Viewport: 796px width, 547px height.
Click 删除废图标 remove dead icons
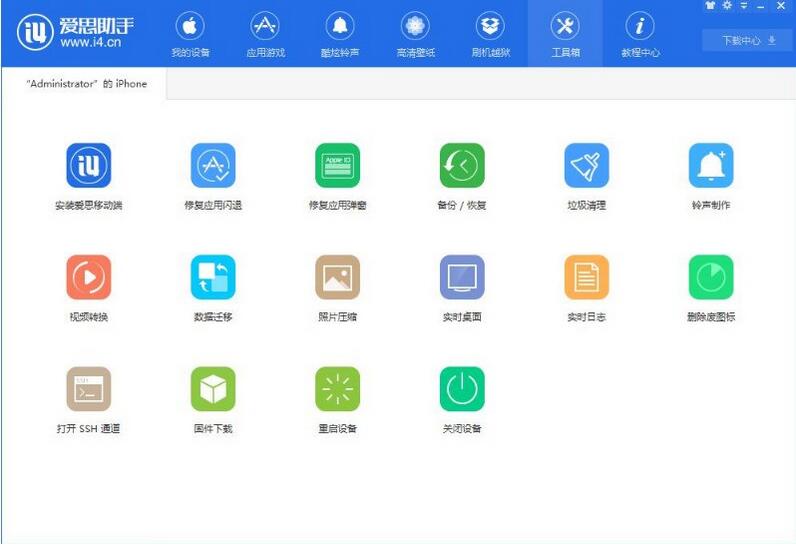tap(710, 278)
